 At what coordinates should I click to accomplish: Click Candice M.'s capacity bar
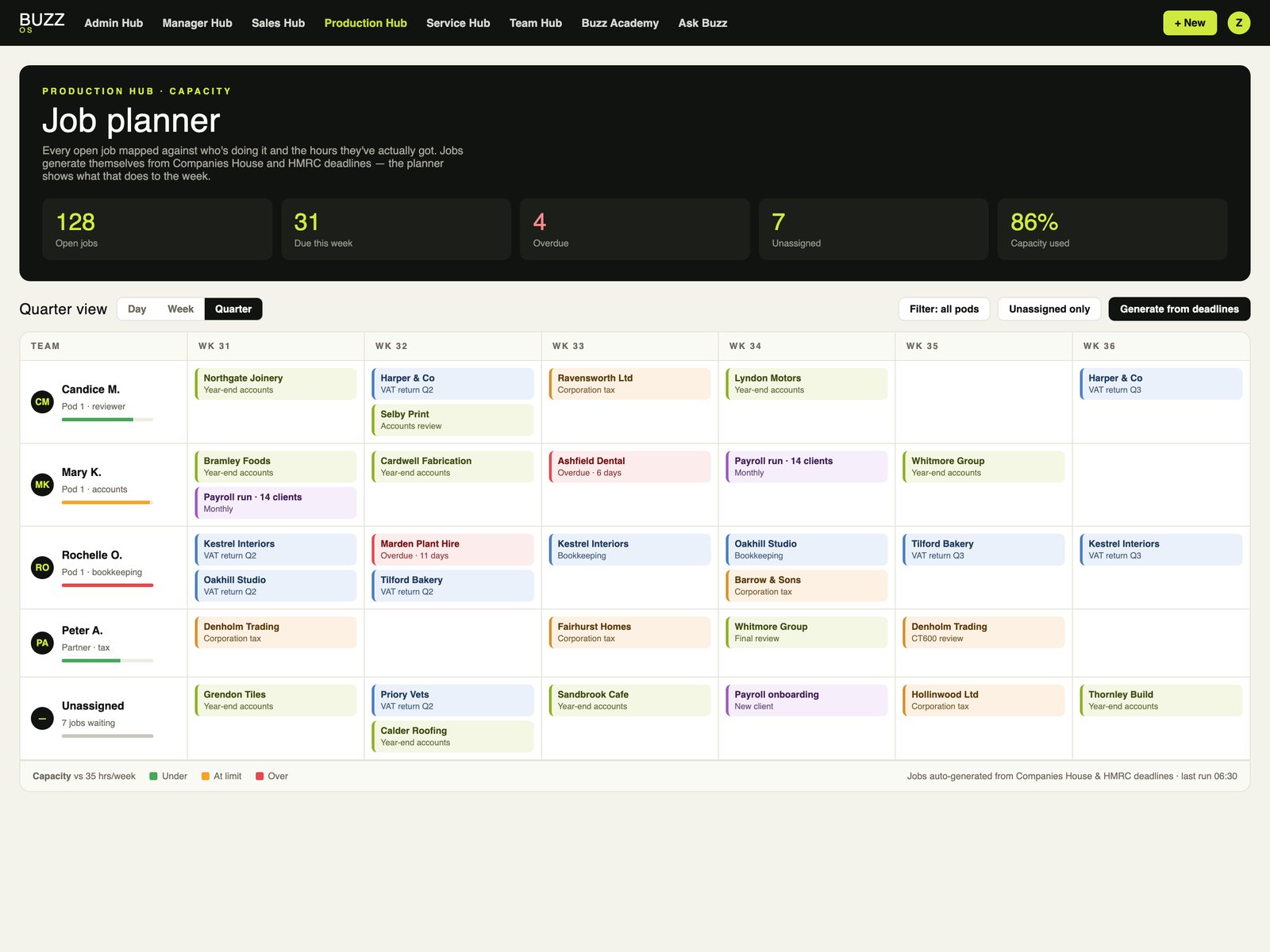(108, 420)
